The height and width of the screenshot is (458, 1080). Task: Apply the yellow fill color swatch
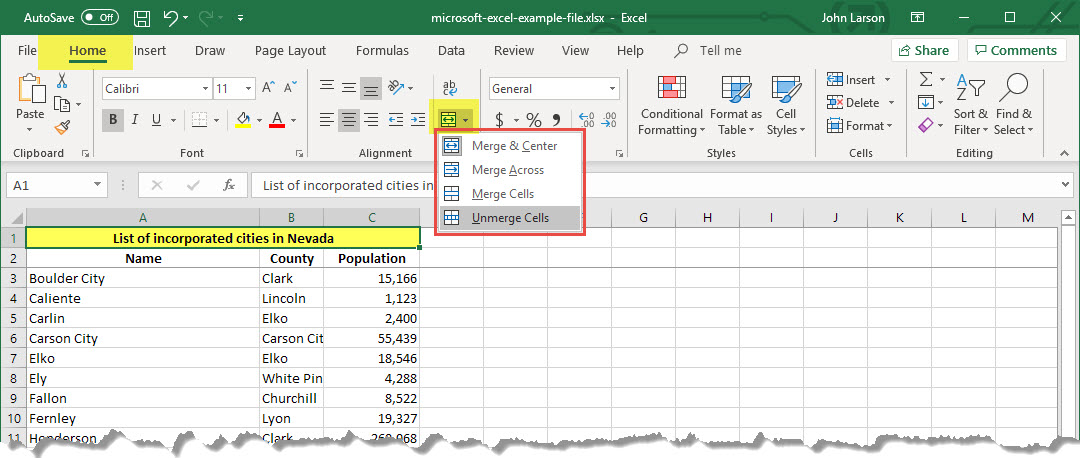pos(242,120)
